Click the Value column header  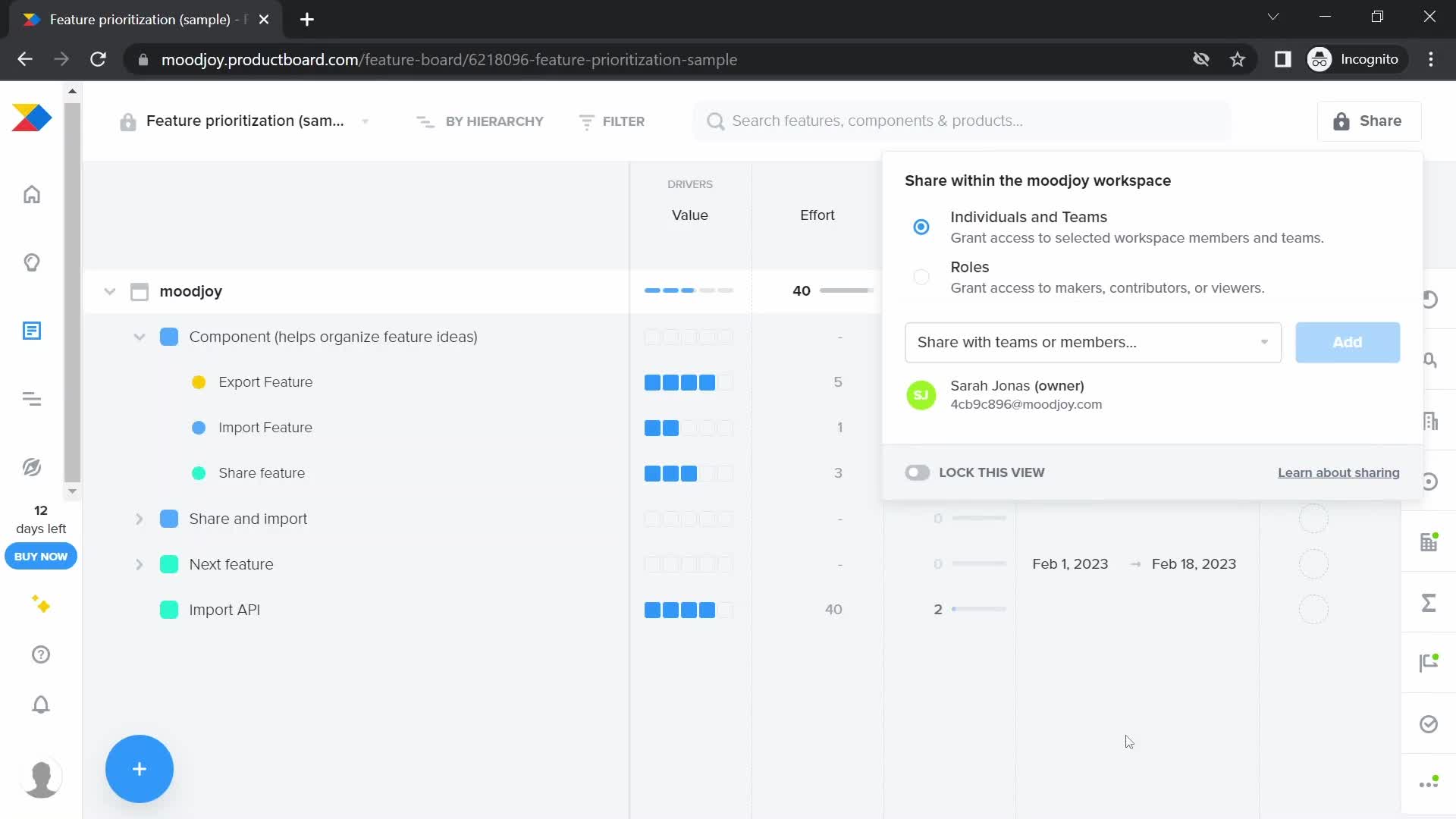690,215
